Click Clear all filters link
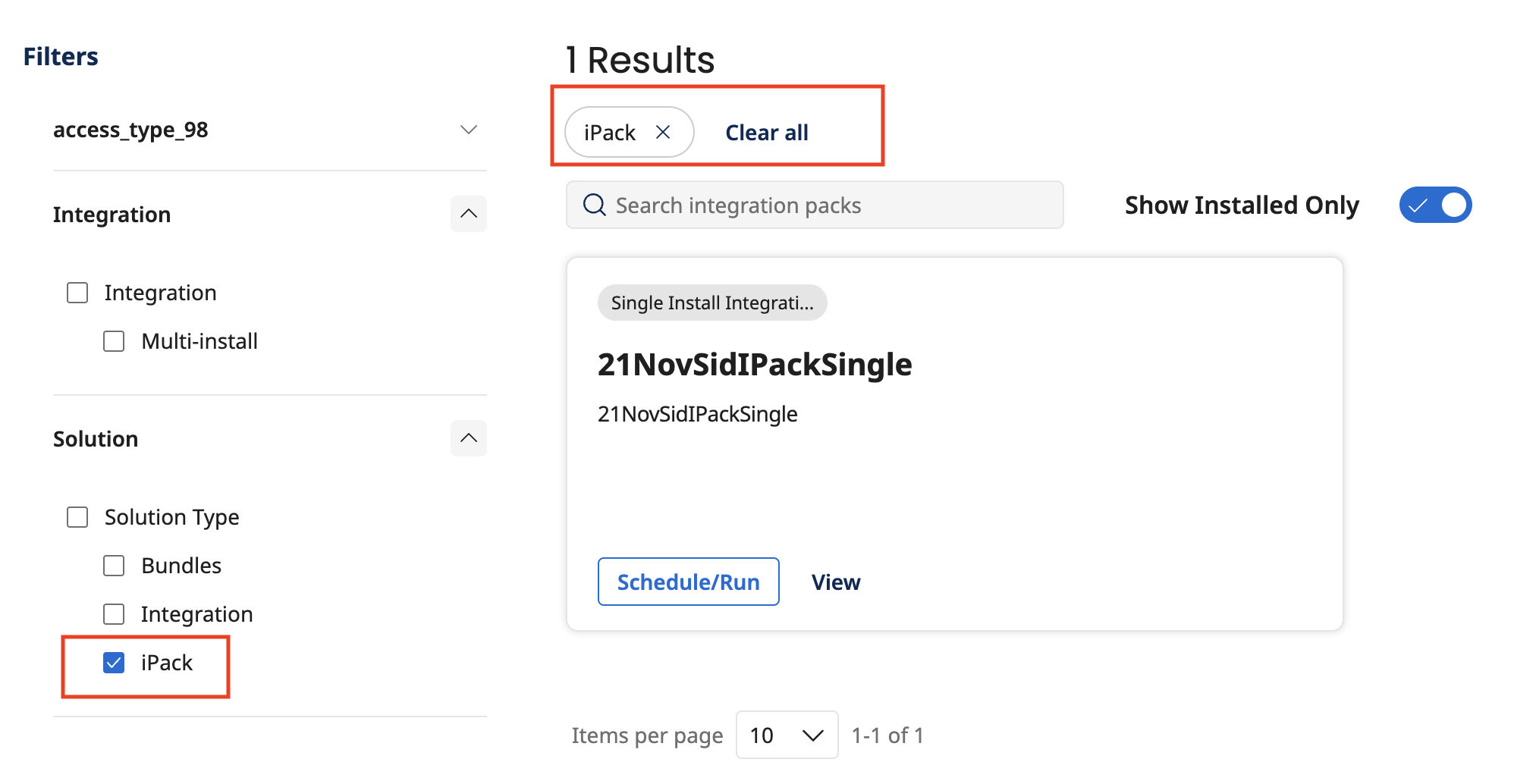Image resolution: width=1514 pixels, height=784 pixels. [766, 133]
